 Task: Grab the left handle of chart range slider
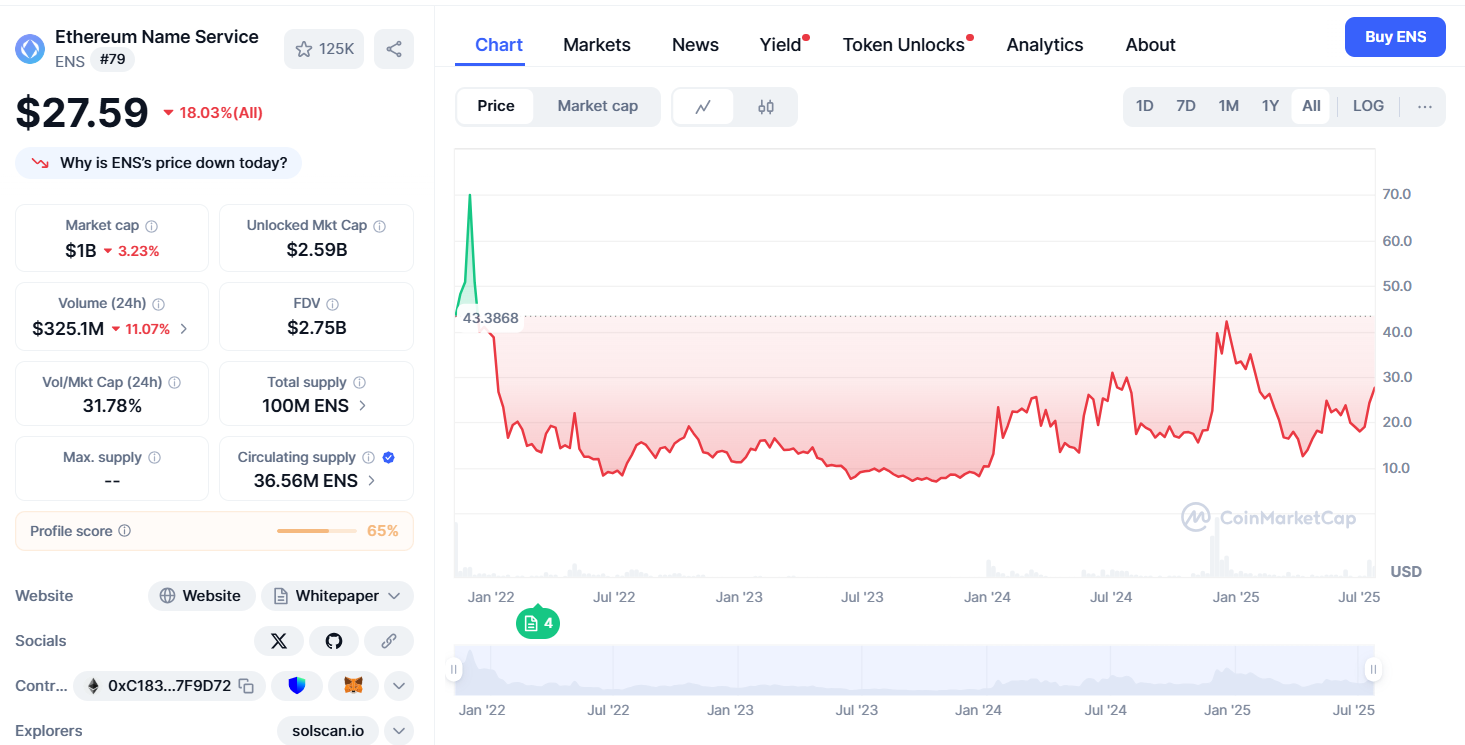point(454,670)
